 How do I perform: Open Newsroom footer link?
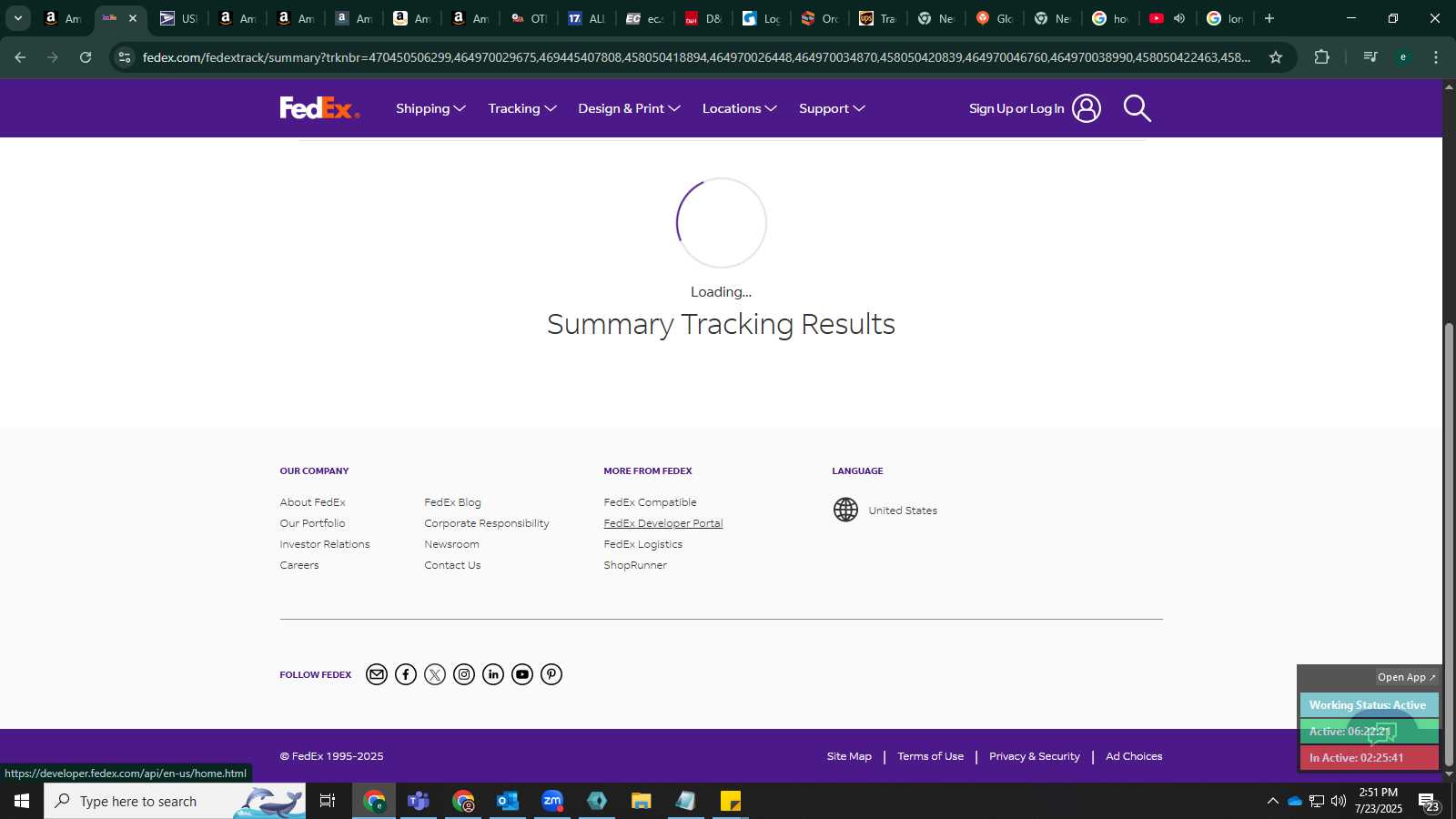[x=451, y=544]
